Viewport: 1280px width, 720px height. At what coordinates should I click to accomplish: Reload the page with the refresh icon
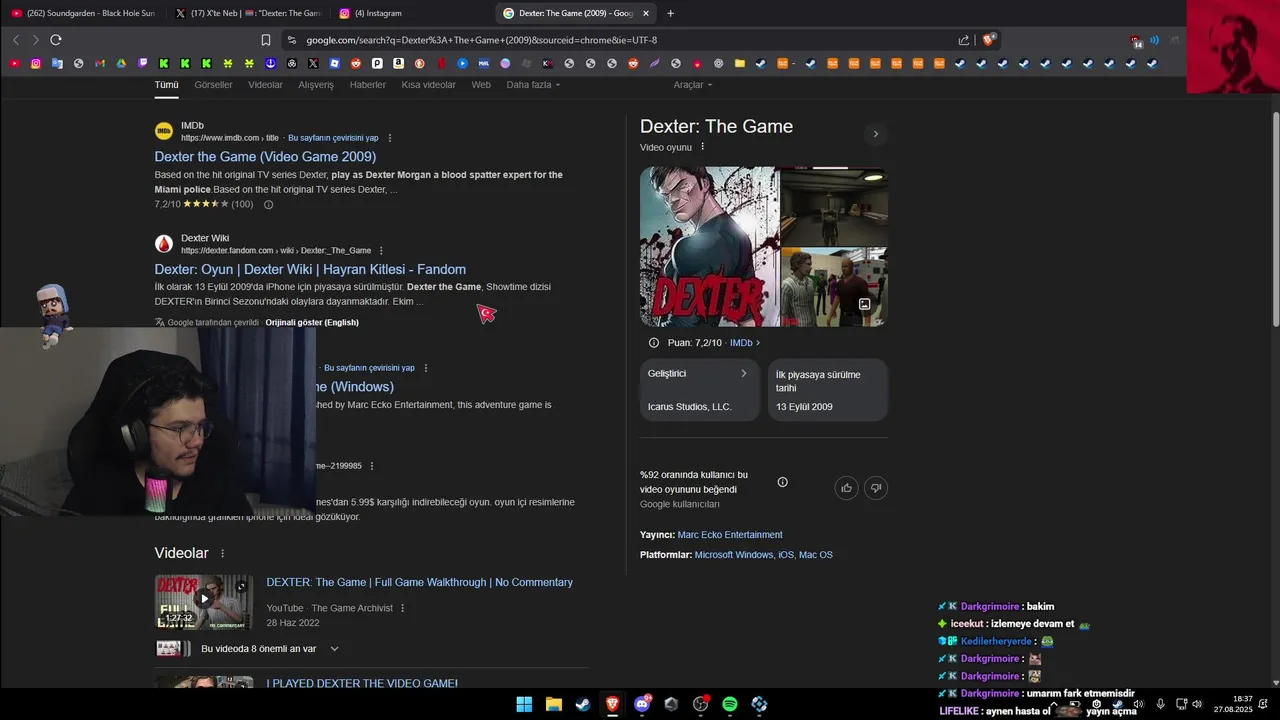(56, 40)
